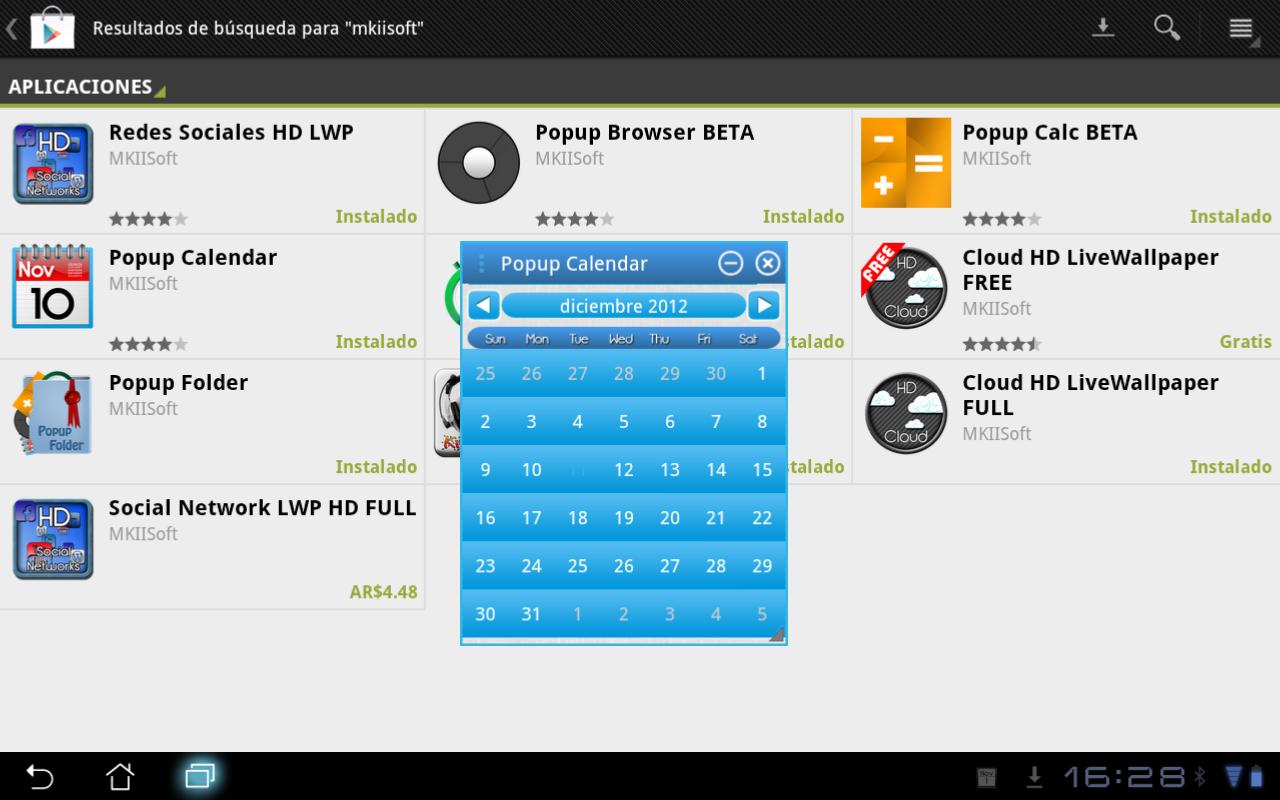Open Social Network LWP HD FULL icon

coord(53,539)
